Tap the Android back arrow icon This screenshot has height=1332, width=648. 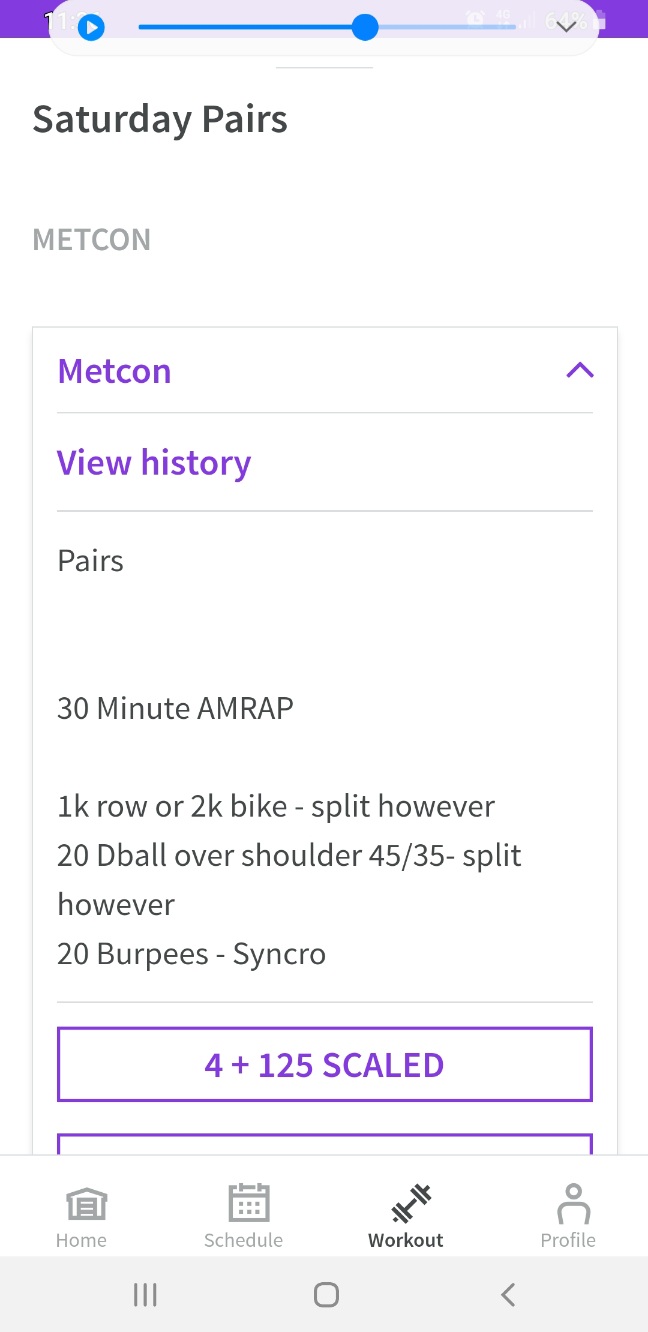pos(508,1295)
